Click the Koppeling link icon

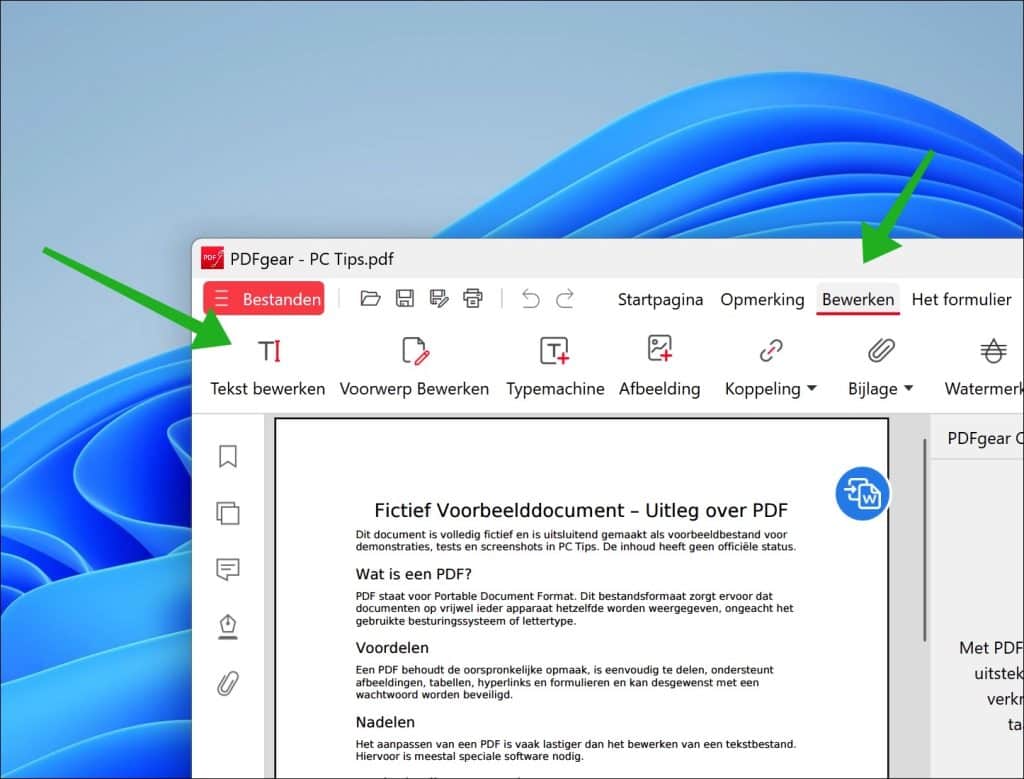pyautogui.click(x=771, y=351)
